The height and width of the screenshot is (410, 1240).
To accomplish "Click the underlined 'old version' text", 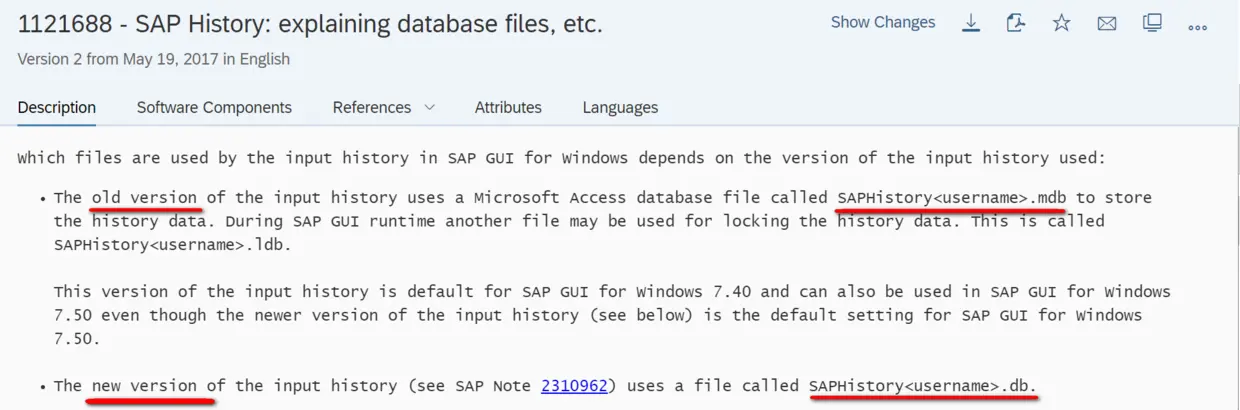I will click(x=144, y=197).
